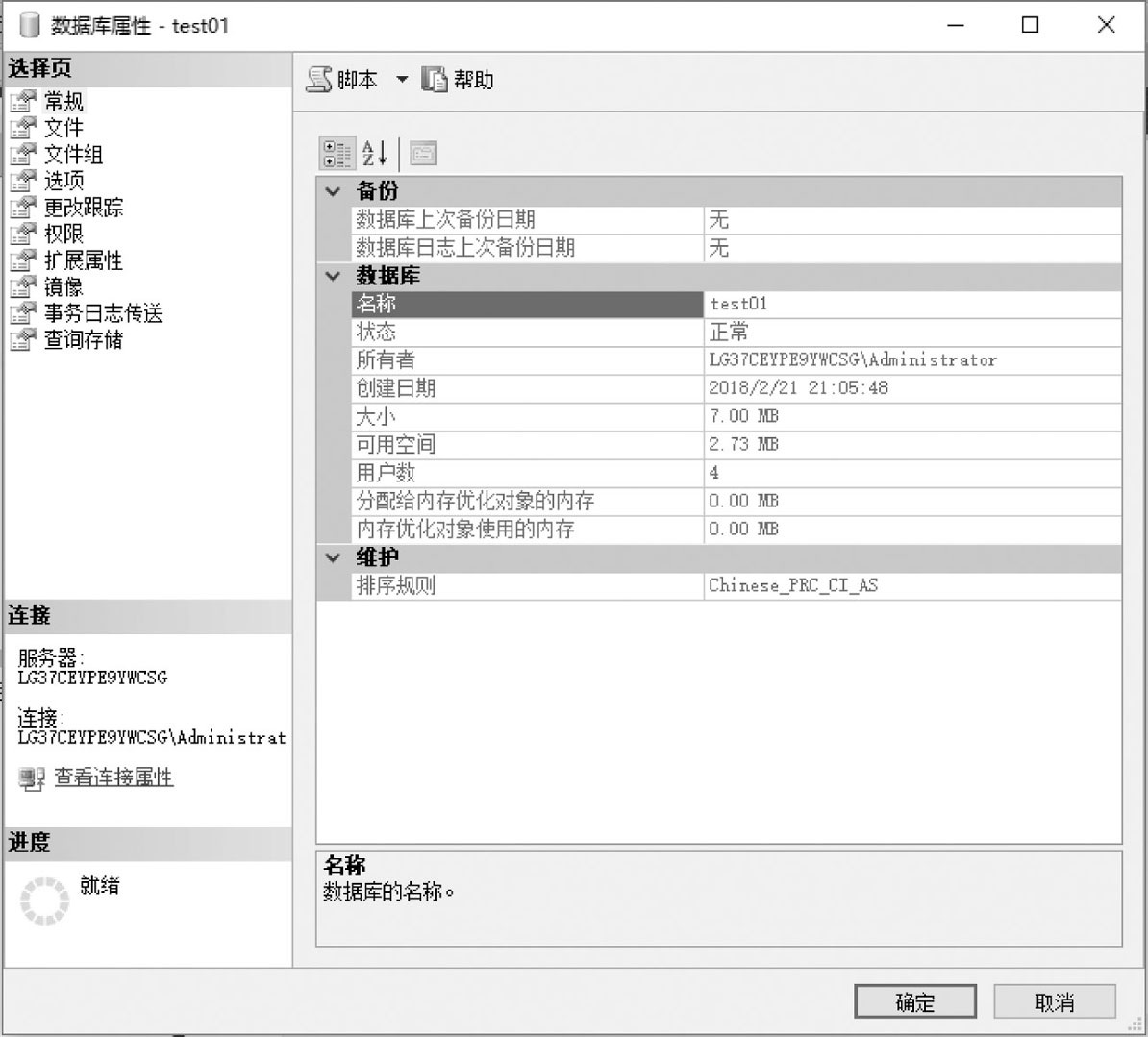Select the 排序规则 property row
Viewport: 1148px width, 1037px height.
[x=736, y=586]
